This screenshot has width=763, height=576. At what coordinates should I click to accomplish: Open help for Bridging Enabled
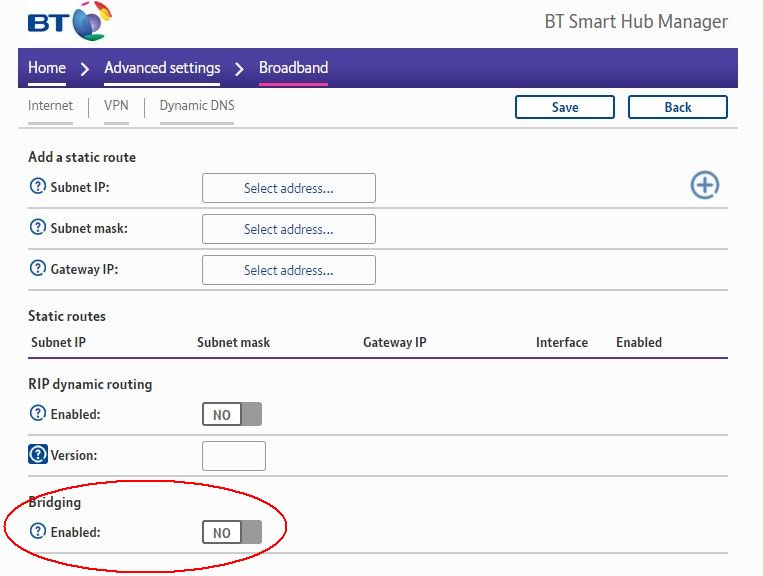37,531
